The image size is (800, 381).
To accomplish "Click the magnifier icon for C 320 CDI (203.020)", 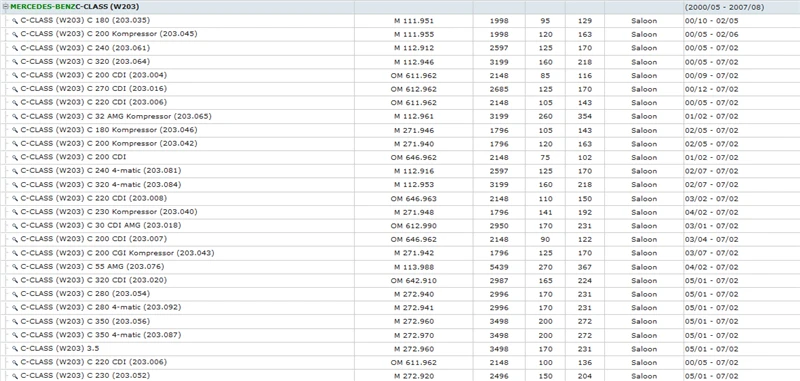I will pos(15,281).
